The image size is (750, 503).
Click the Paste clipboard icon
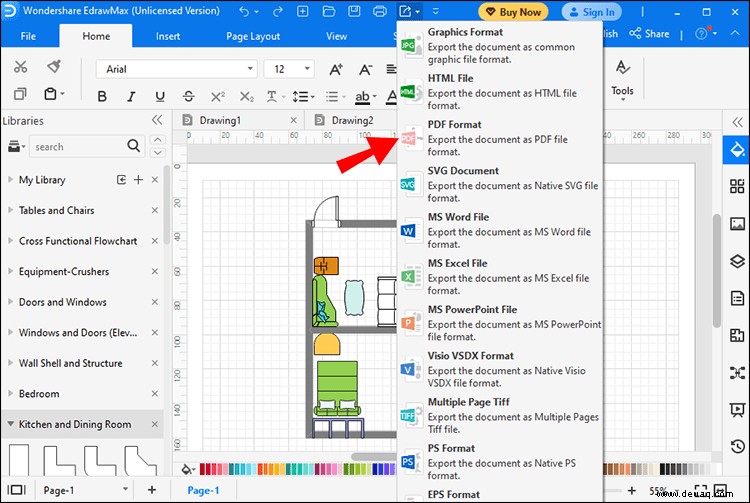50,94
